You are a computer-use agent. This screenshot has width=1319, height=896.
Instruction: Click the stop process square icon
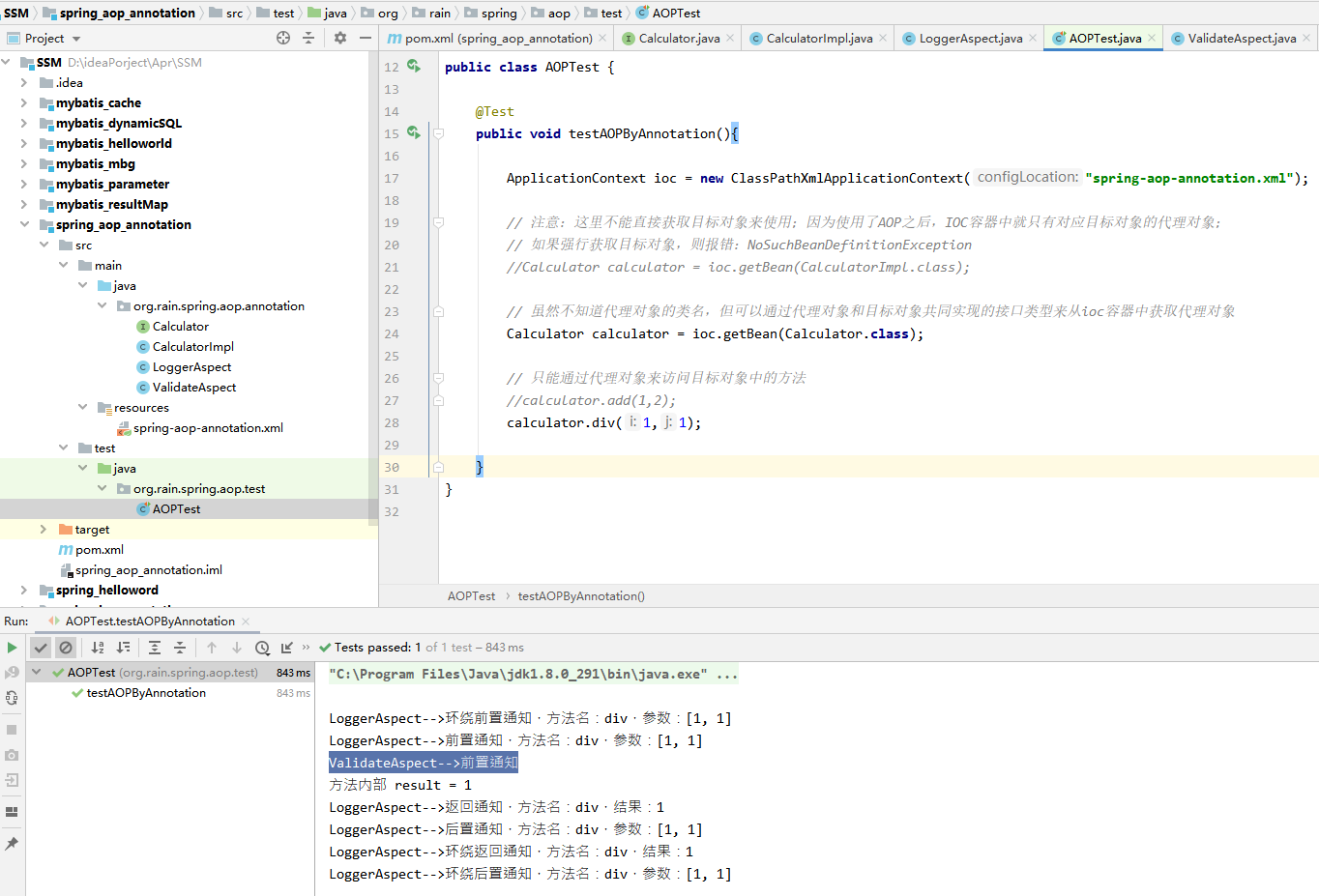[x=12, y=730]
